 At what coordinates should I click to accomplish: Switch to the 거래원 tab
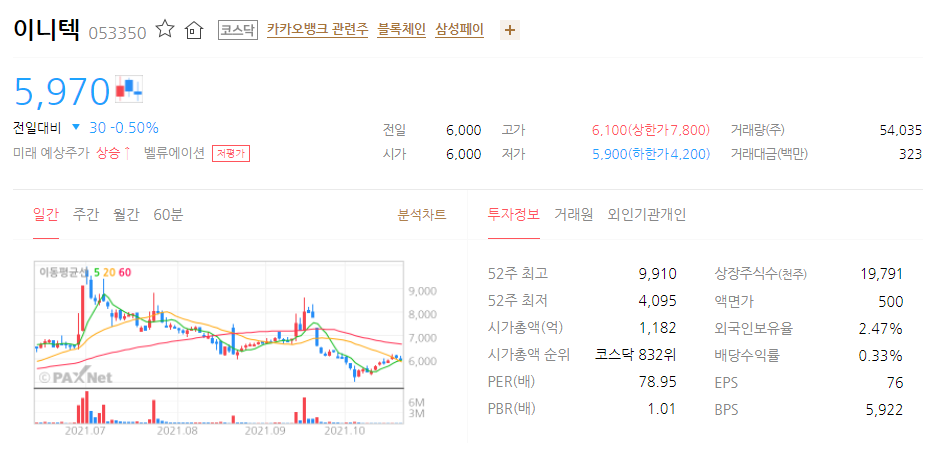[573, 215]
